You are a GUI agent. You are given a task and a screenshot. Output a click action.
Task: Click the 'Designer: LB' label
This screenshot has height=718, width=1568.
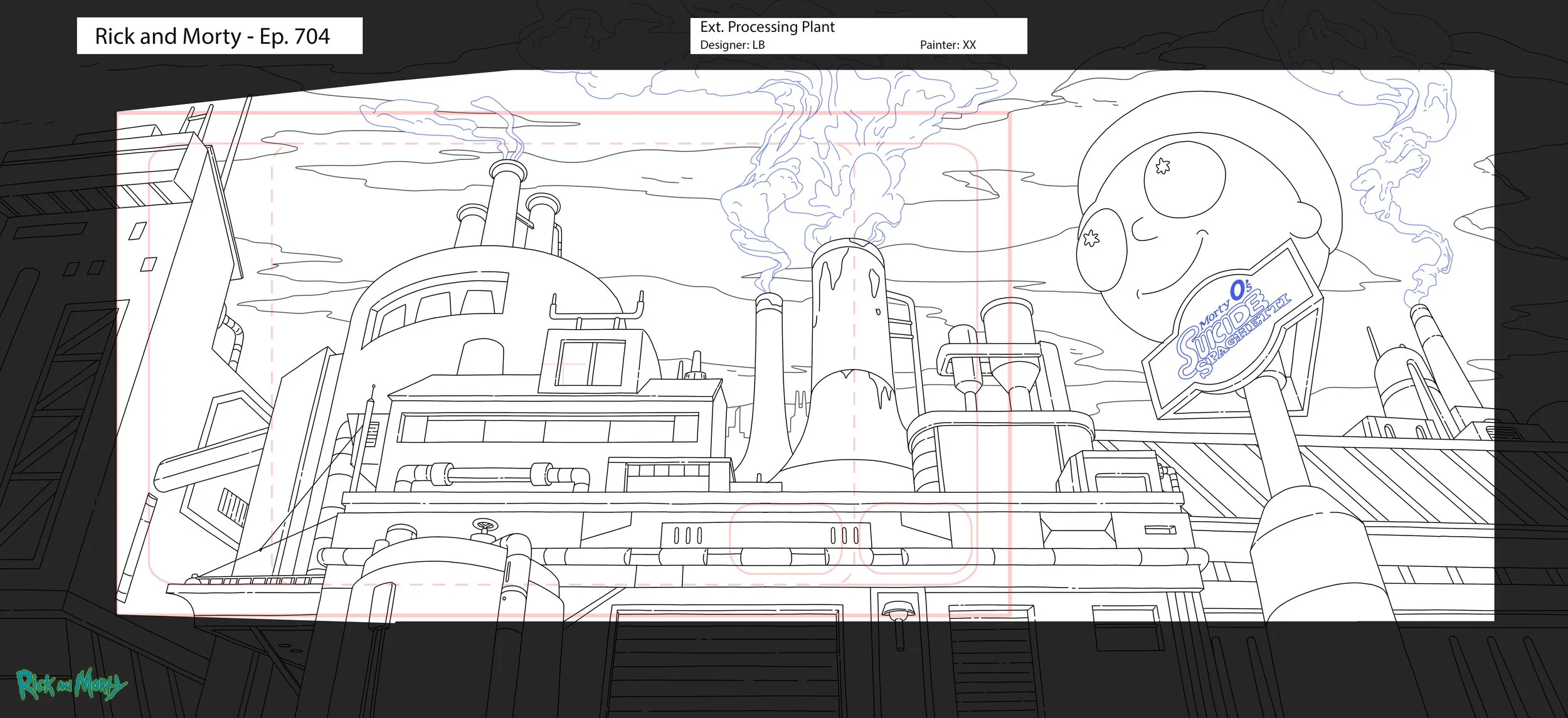click(x=732, y=45)
